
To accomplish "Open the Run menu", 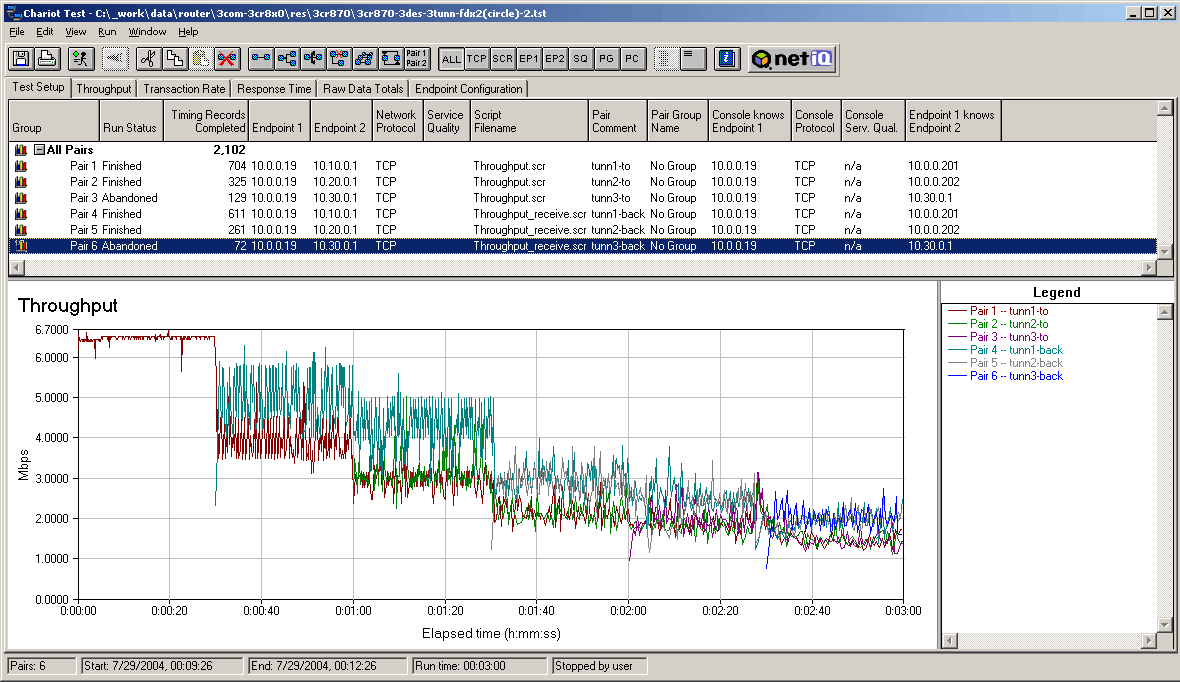I will click(107, 32).
